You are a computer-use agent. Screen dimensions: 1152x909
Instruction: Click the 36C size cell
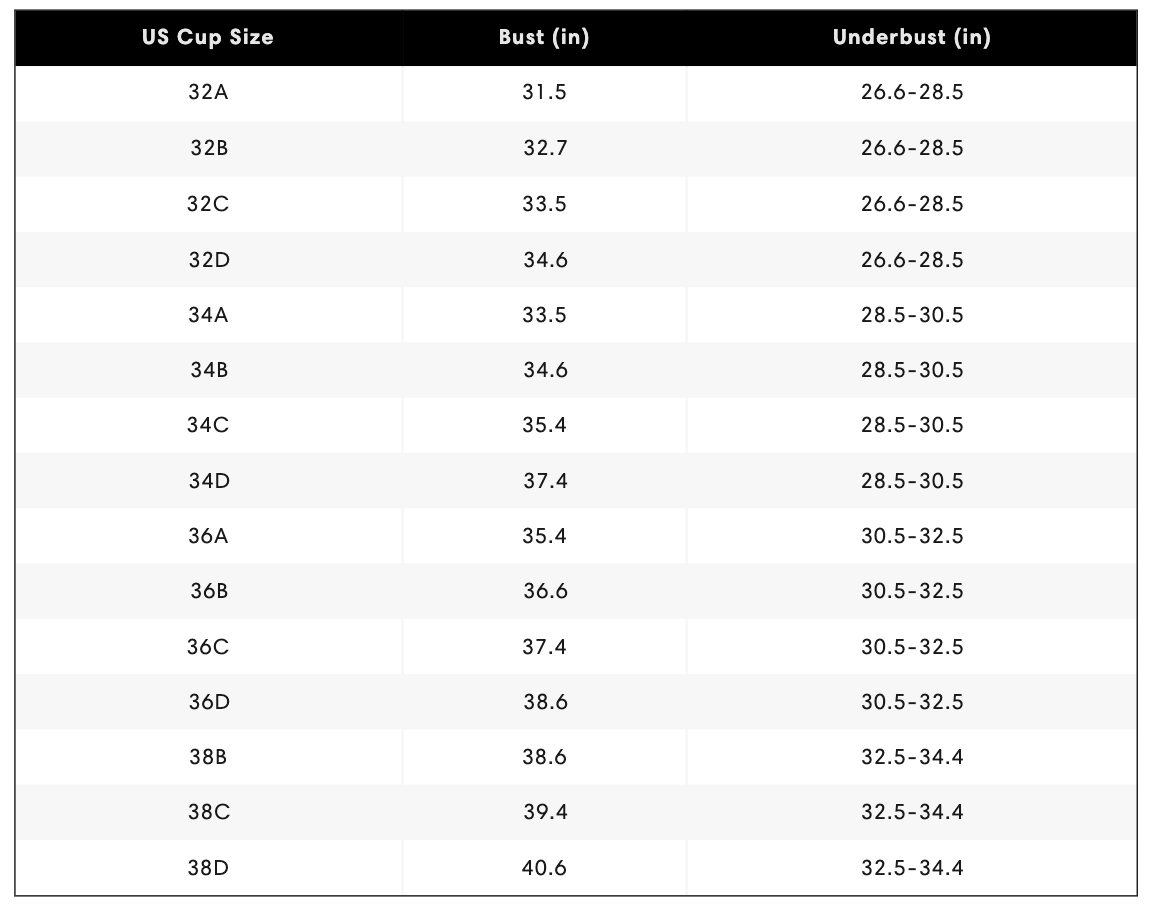coord(208,647)
